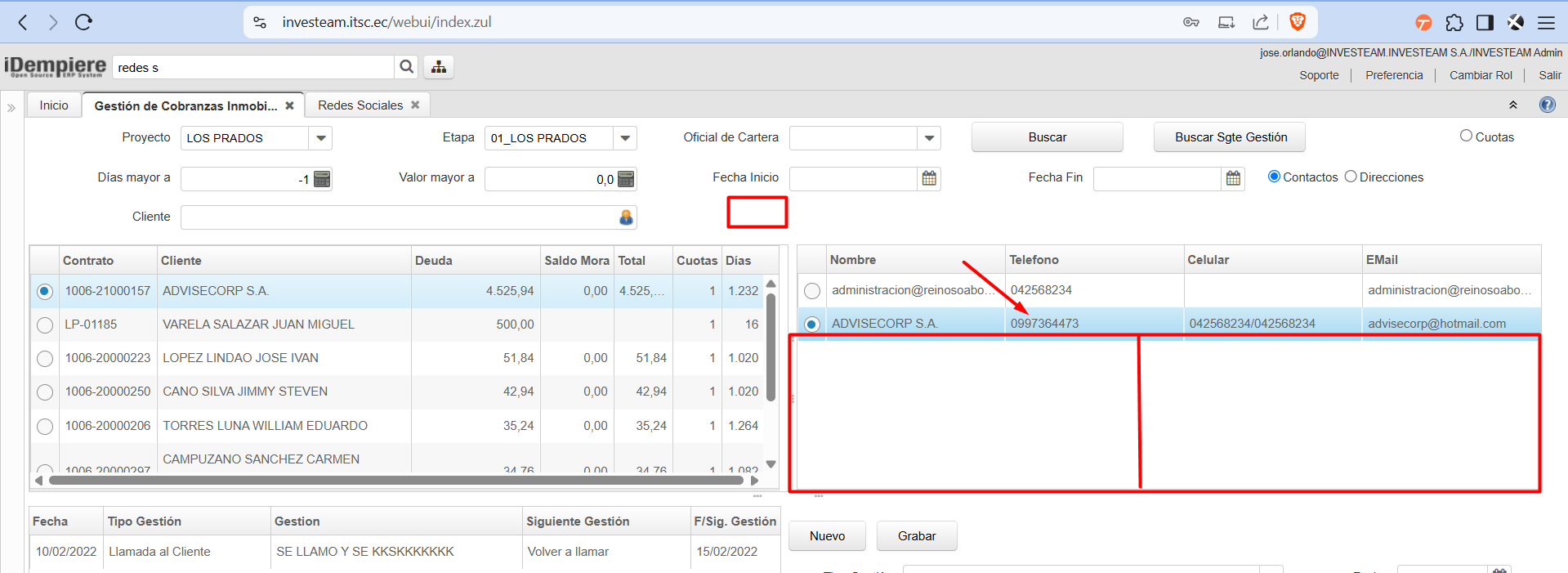Screen dimensions: 1568x573
Task: Expand the Etapa dropdown
Action: [625, 138]
